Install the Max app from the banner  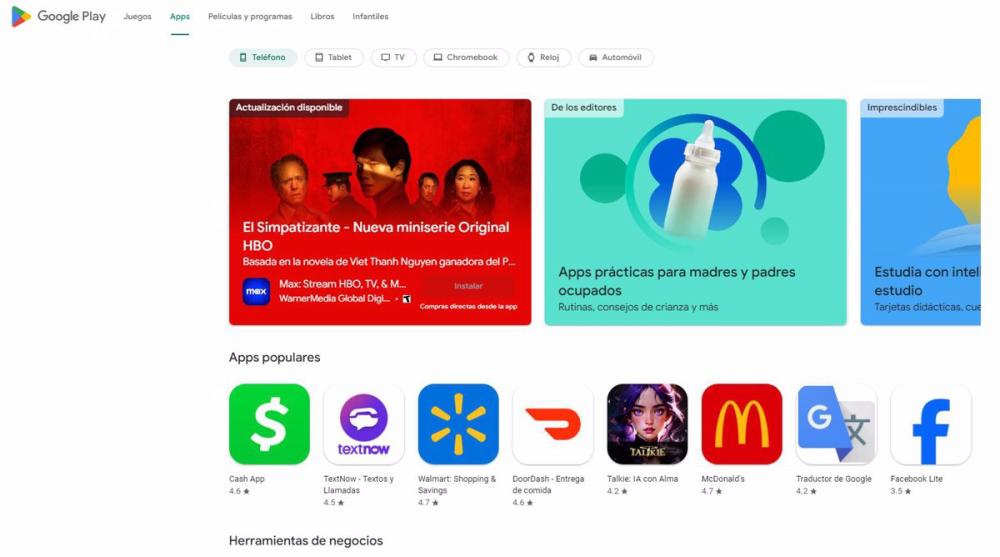click(468, 286)
